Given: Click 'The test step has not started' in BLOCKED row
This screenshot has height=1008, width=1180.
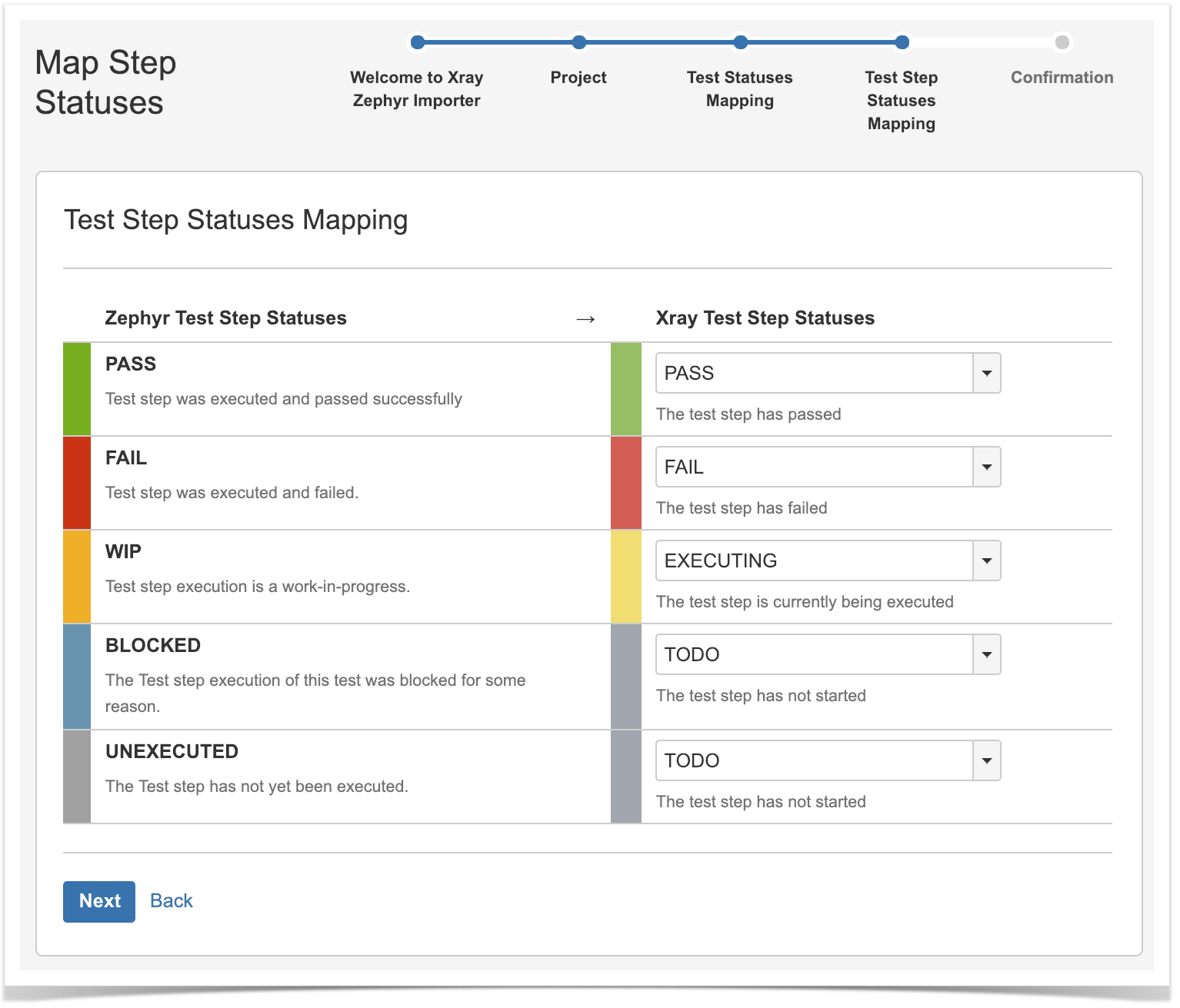Looking at the screenshot, I should [x=761, y=696].
